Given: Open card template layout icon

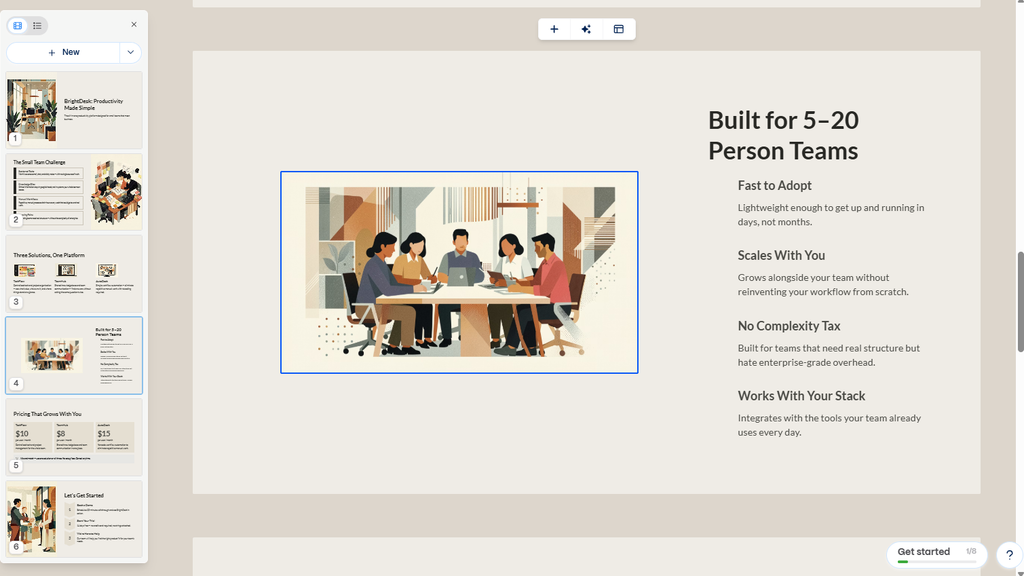Looking at the screenshot, I should 618,29.
